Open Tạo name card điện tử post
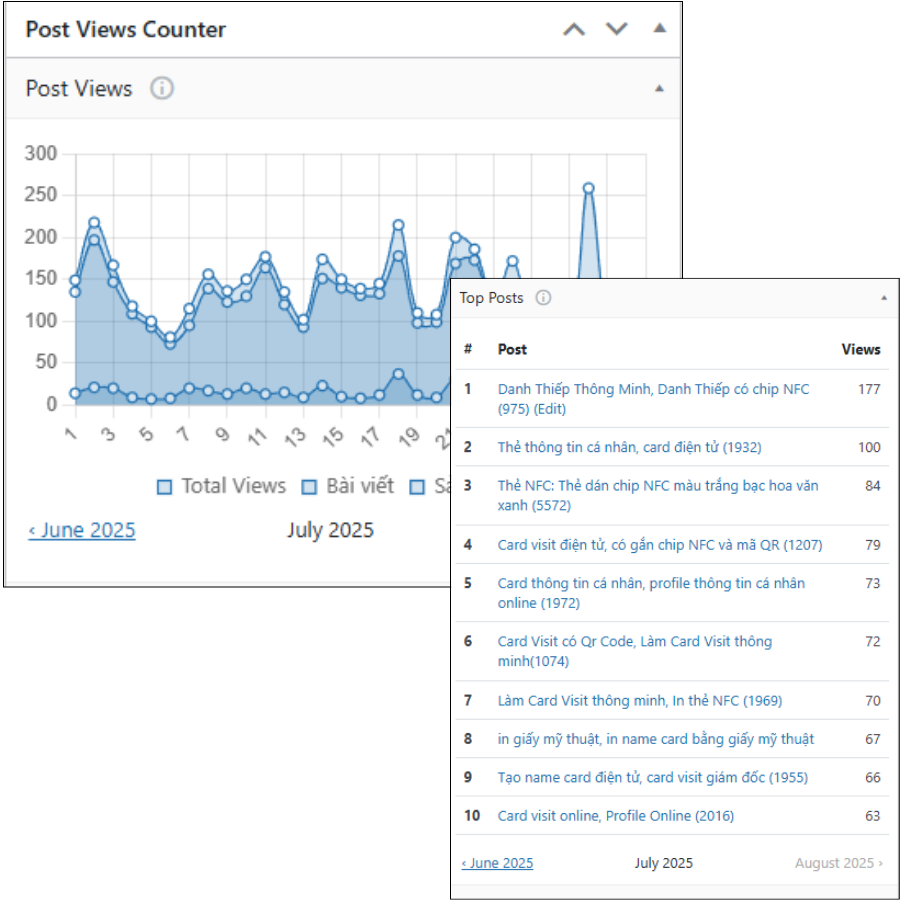The image size is (900, 900). point(652,778)
